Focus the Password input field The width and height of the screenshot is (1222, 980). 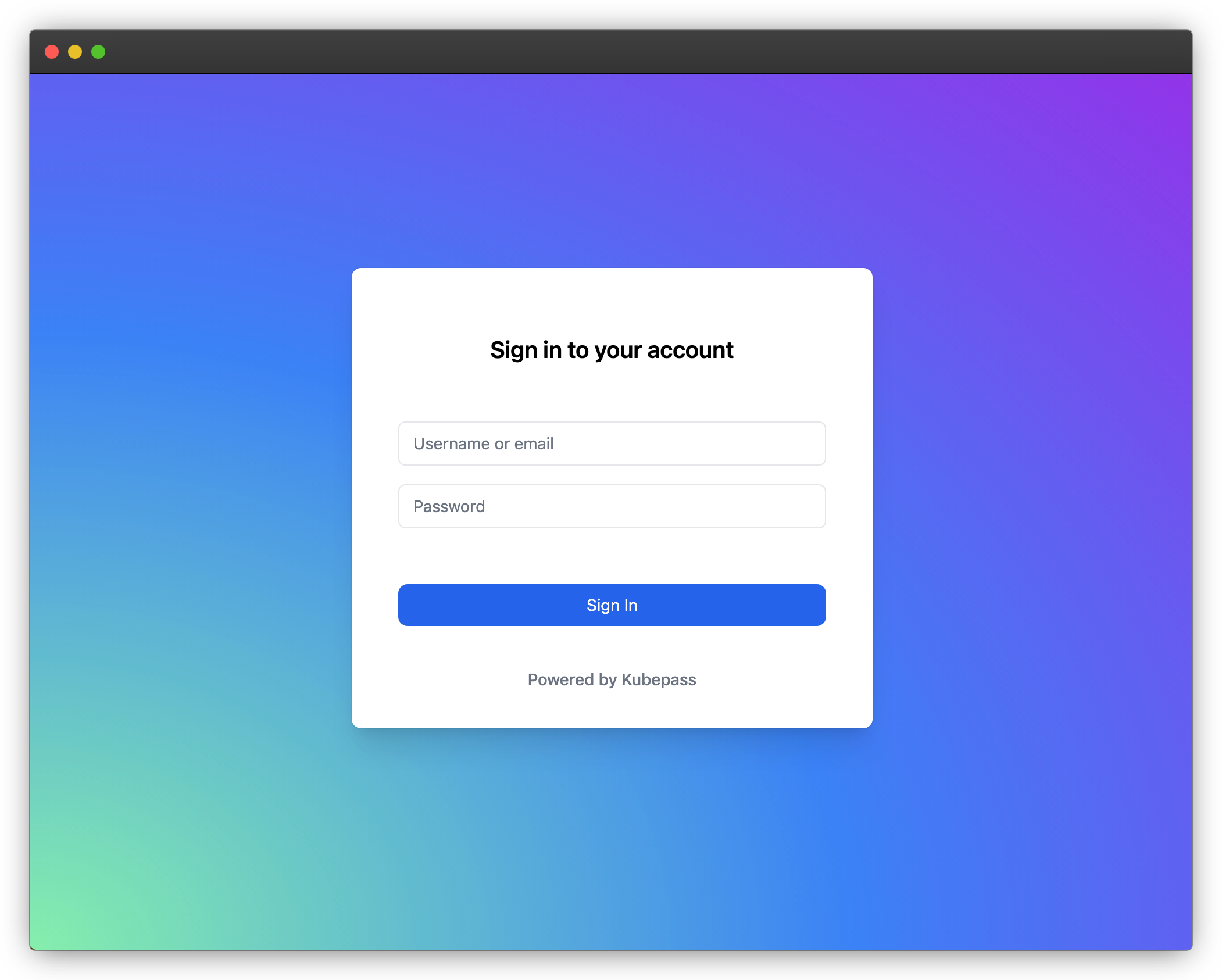[611, 505]
